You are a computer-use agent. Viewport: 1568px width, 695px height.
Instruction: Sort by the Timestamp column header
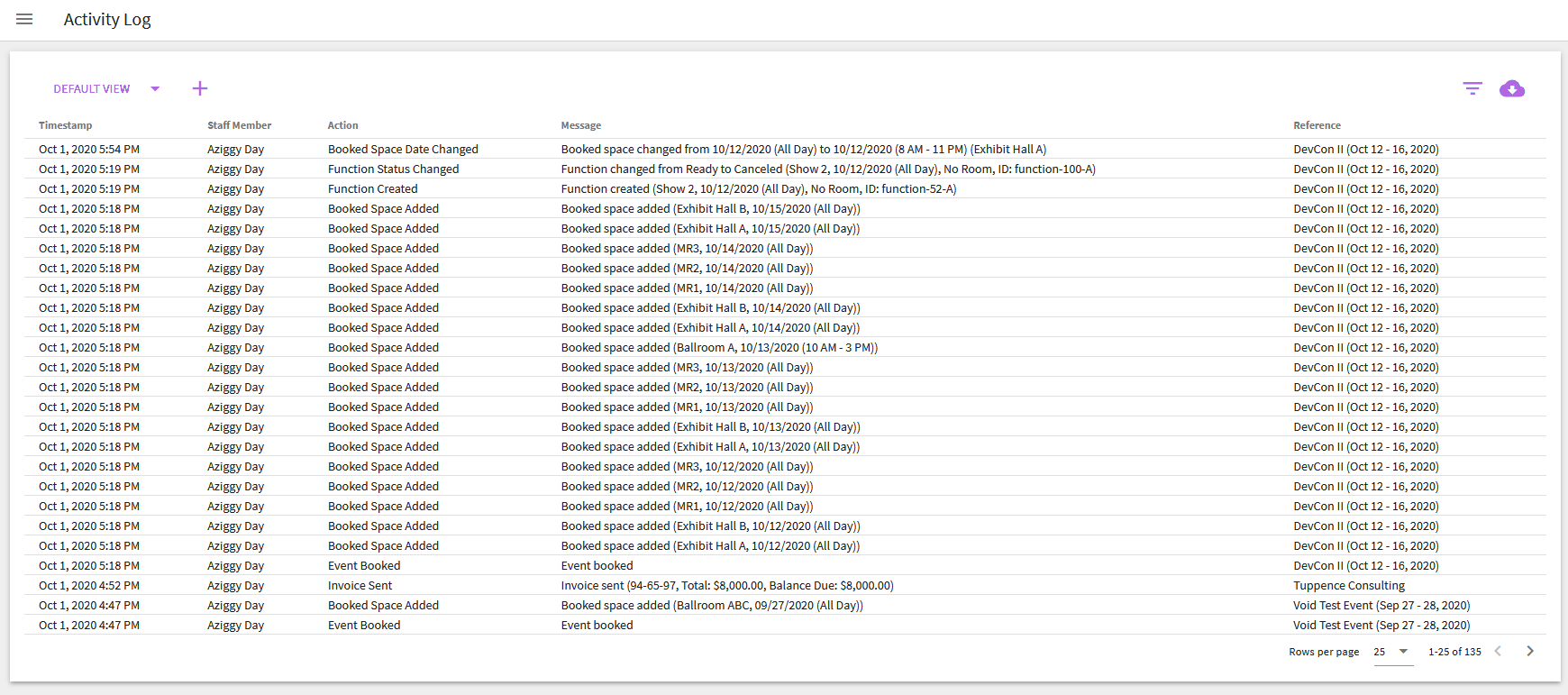[66, 125]
